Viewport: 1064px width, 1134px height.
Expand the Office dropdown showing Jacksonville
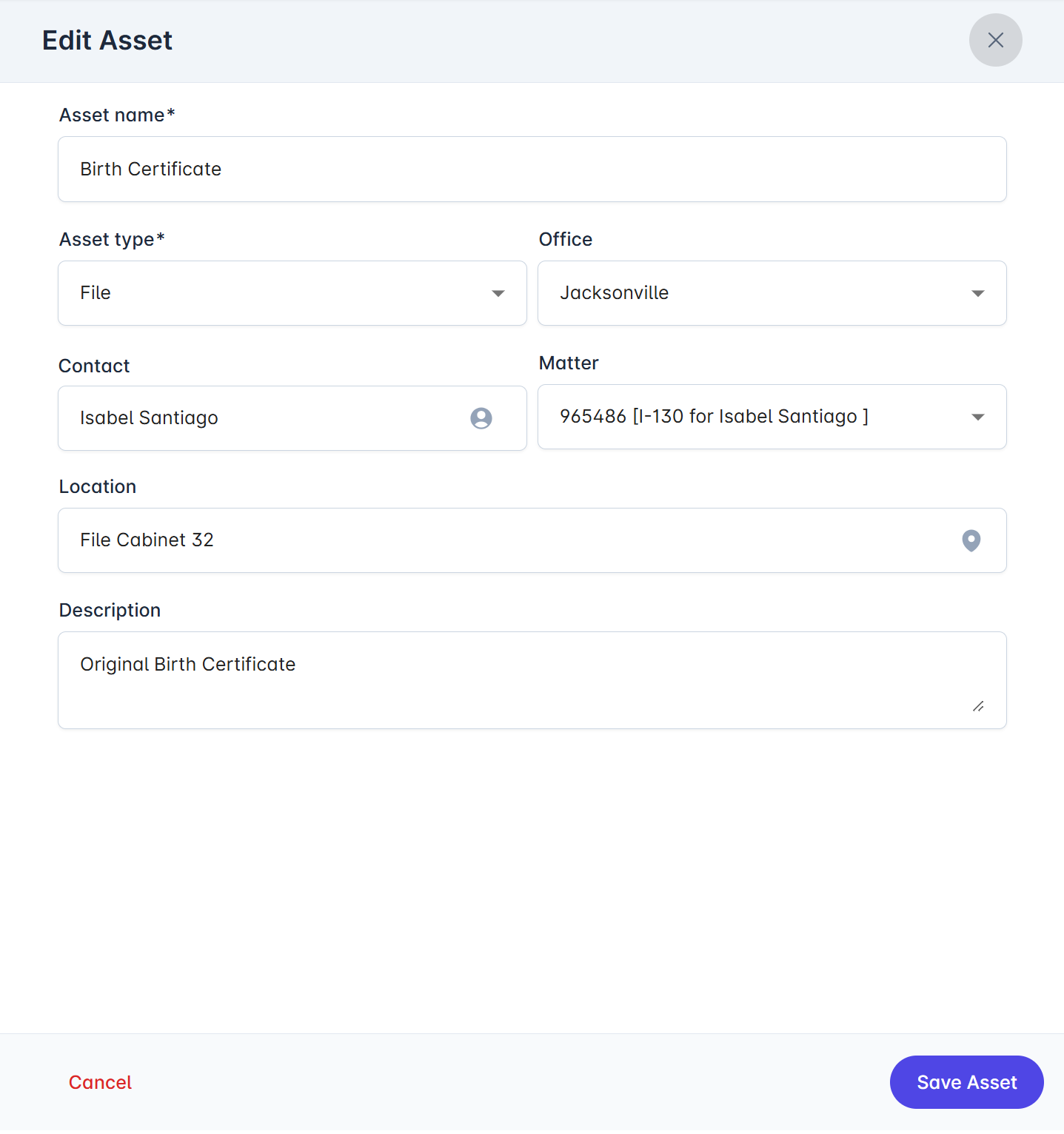pos(772,293)
